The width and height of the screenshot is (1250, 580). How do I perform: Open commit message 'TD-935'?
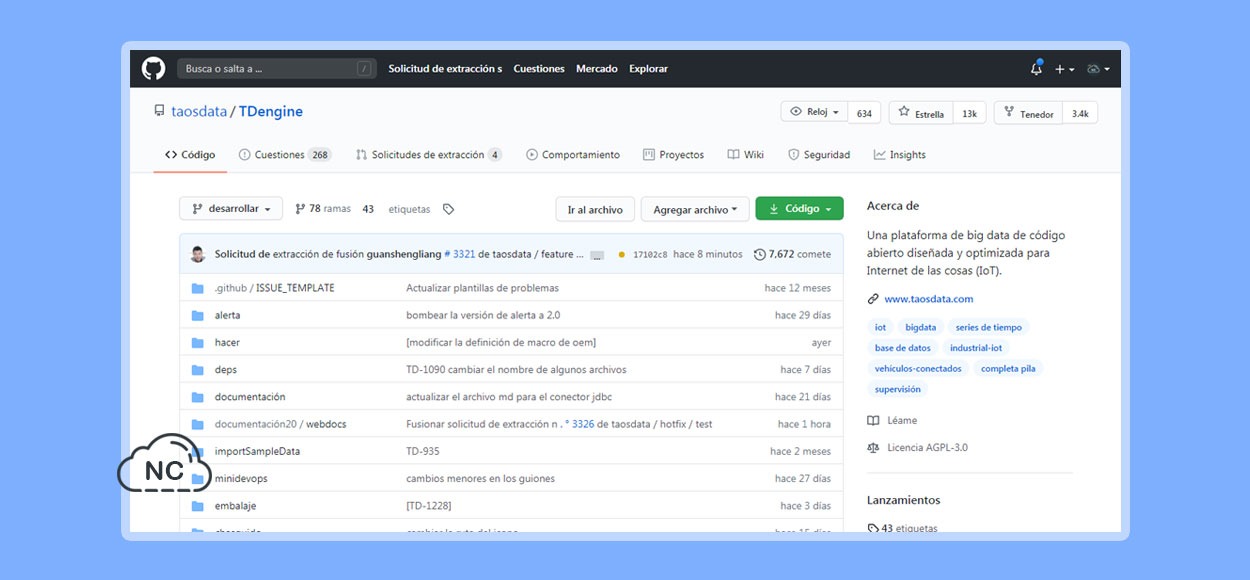[x=423, y=451]
